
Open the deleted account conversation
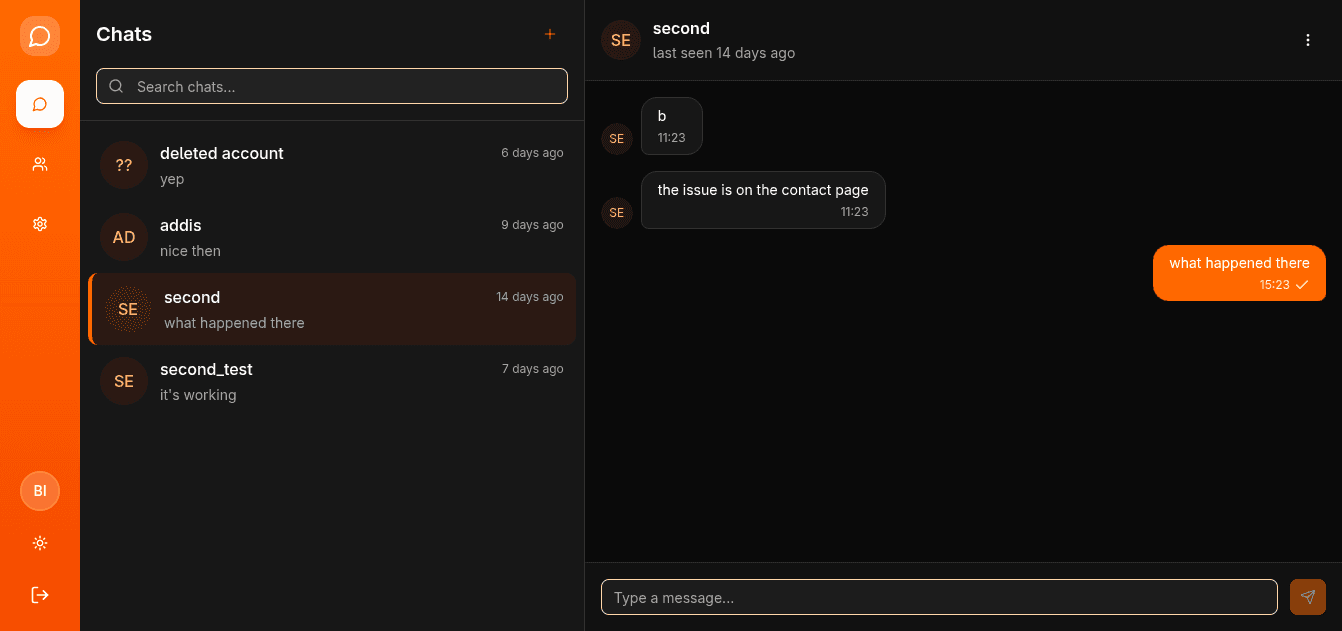point(332,165)
